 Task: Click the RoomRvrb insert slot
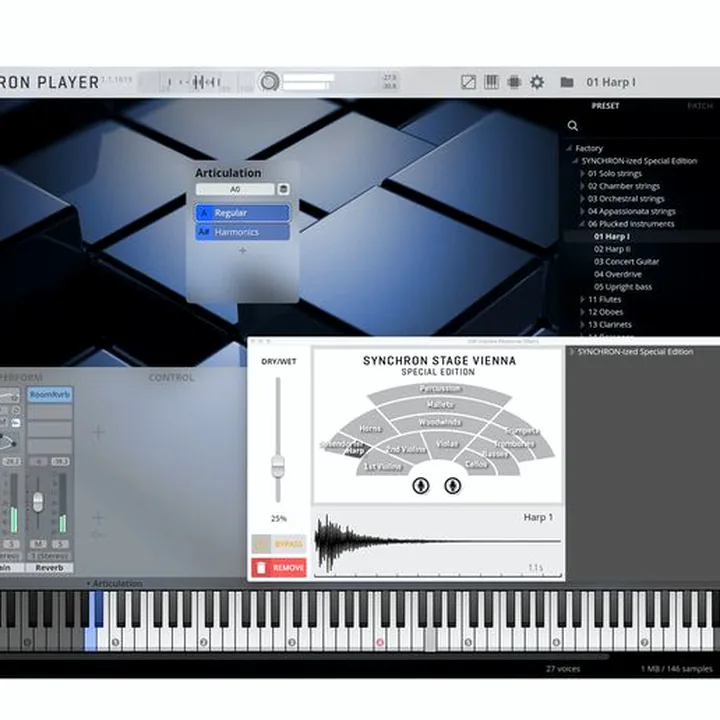tap(50, 394)
